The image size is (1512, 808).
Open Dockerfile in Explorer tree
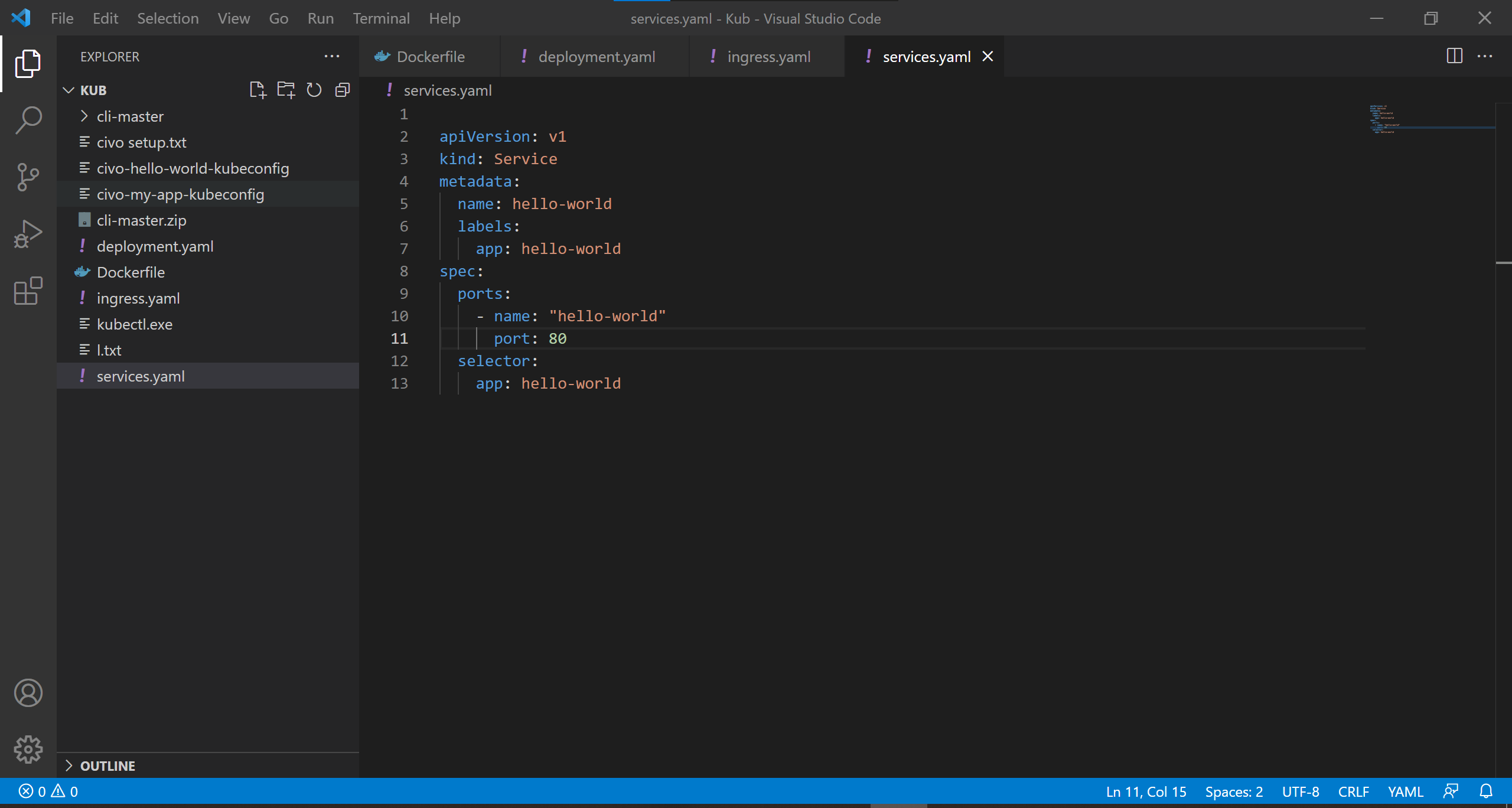[208, 272]
